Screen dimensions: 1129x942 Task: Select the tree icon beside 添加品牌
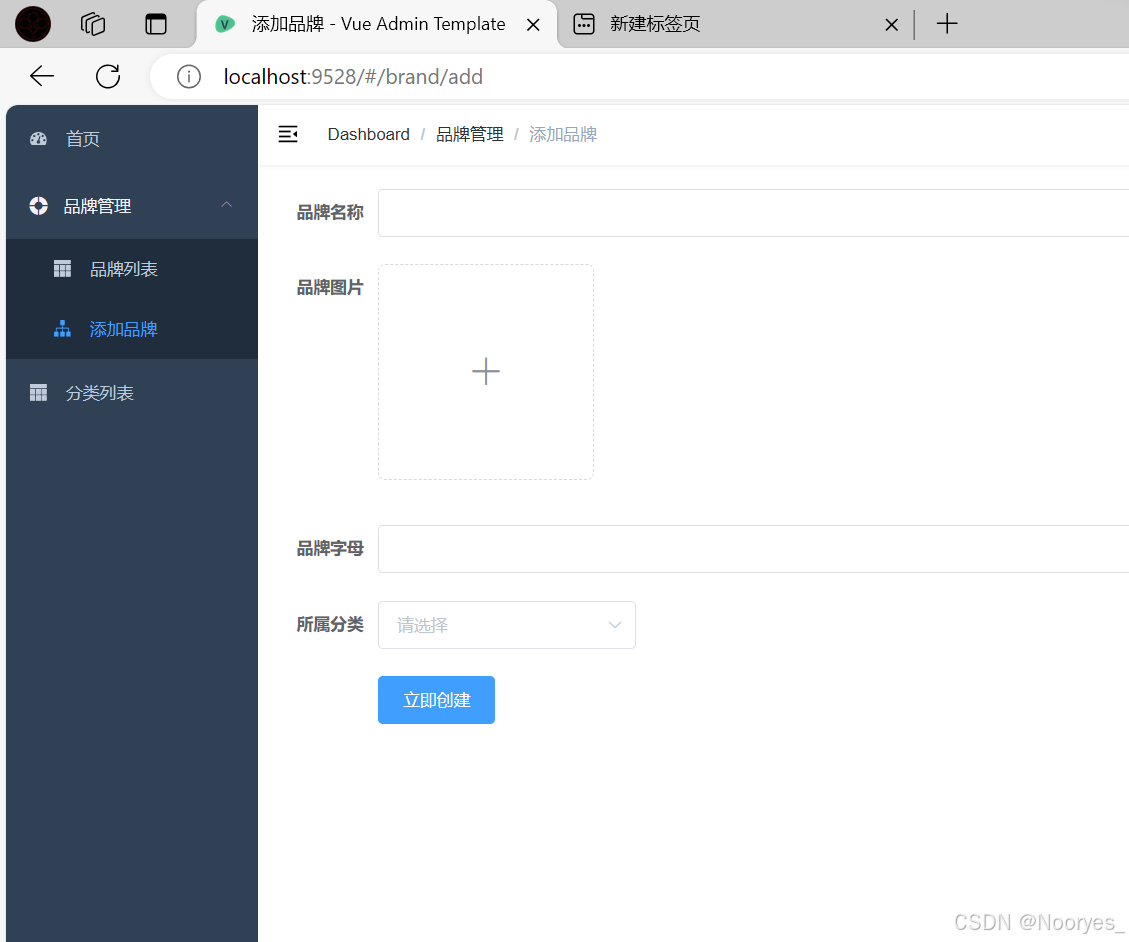pyautogui.click(x=61, y=329)
